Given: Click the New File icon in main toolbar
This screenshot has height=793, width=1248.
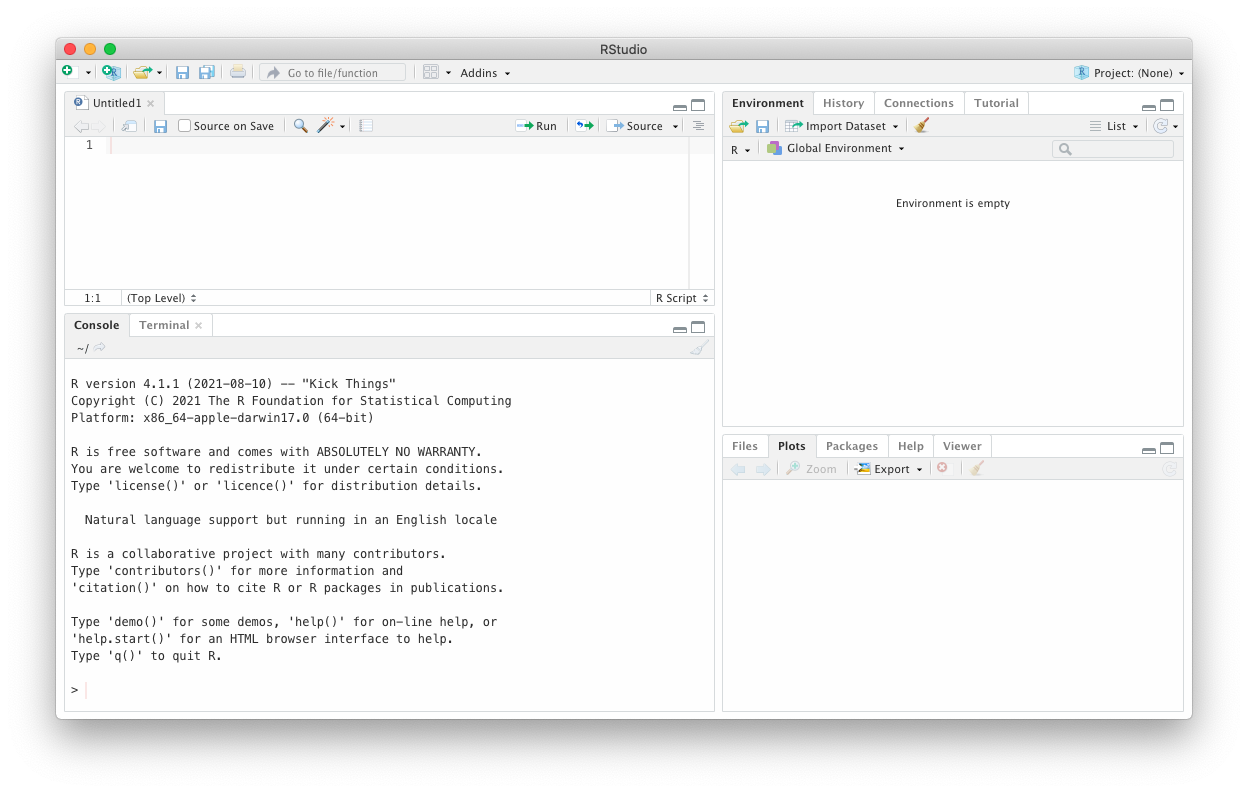Looking at the screenshot, I should (68, 72).
